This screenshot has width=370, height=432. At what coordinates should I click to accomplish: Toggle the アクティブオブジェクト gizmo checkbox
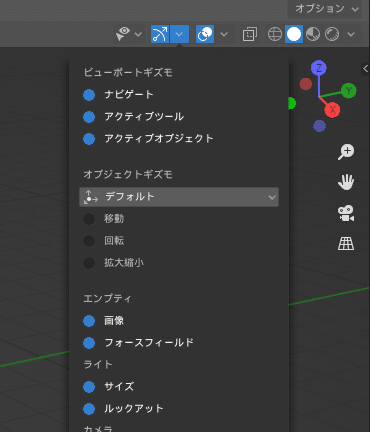click(89, 139)
